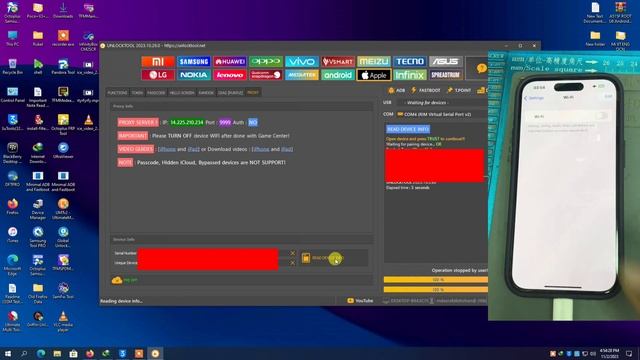Open the T.Point toolbar option

[459, 90]
